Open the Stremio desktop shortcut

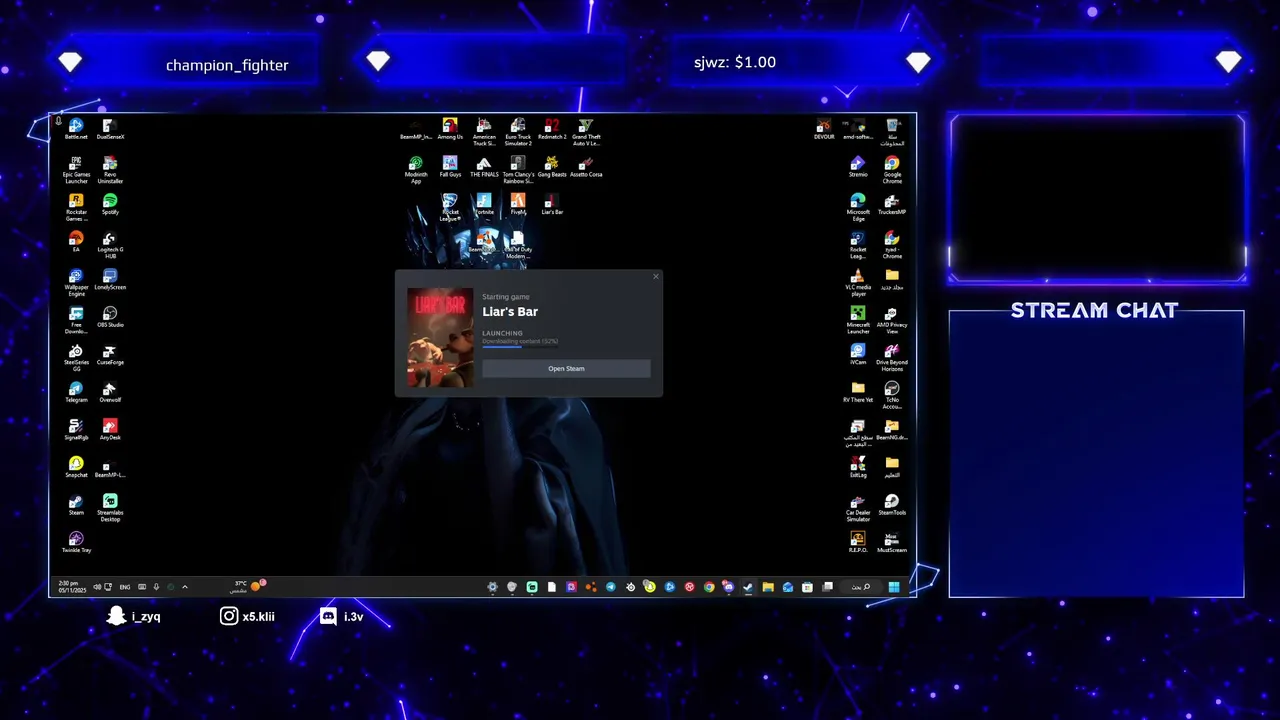click(x=858, y=166)
